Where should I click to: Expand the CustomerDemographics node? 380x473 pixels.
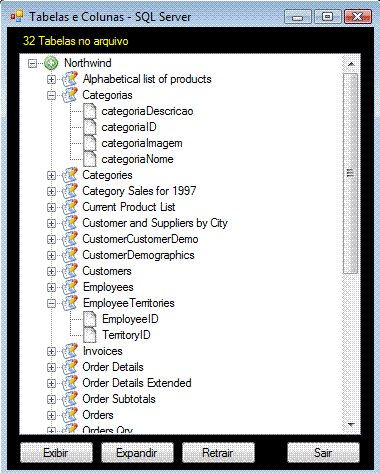click(51, 255)
